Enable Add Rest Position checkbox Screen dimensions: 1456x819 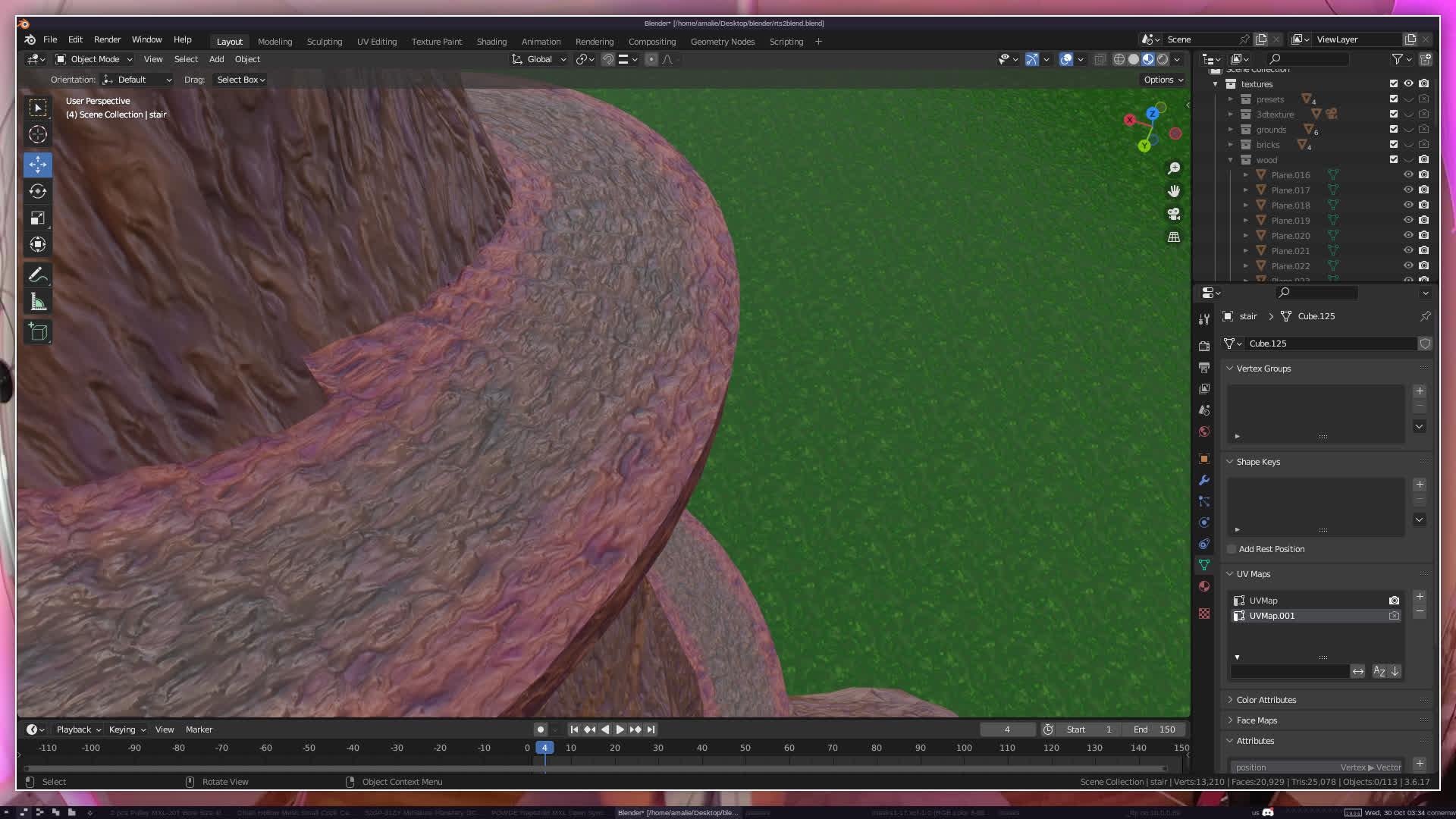coord(1232,549)
